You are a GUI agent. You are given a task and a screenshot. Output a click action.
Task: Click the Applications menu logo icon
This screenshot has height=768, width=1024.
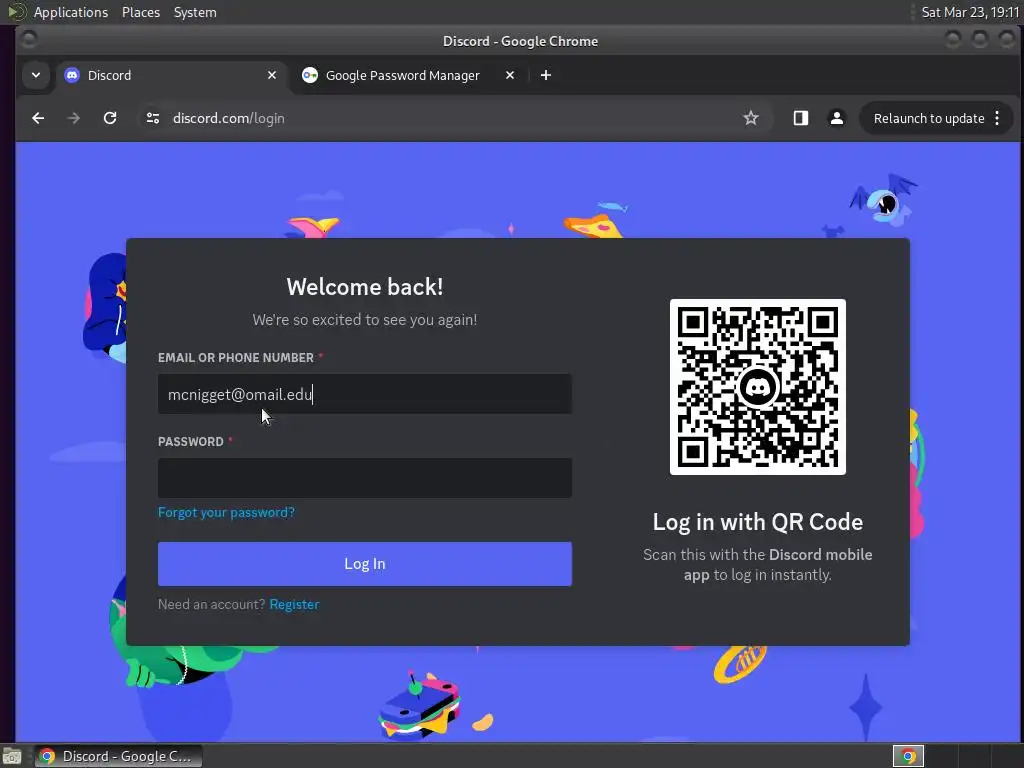16,12
